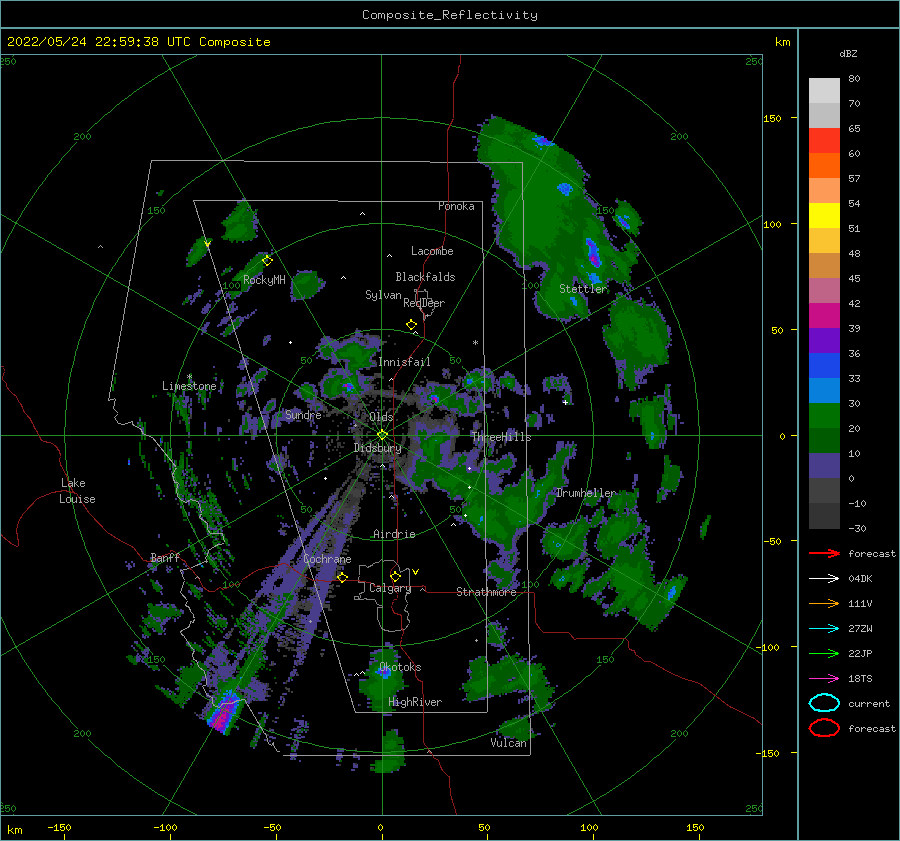
Task: Select the magenta 18TS arrow icon
Action: tap(824, 679)
